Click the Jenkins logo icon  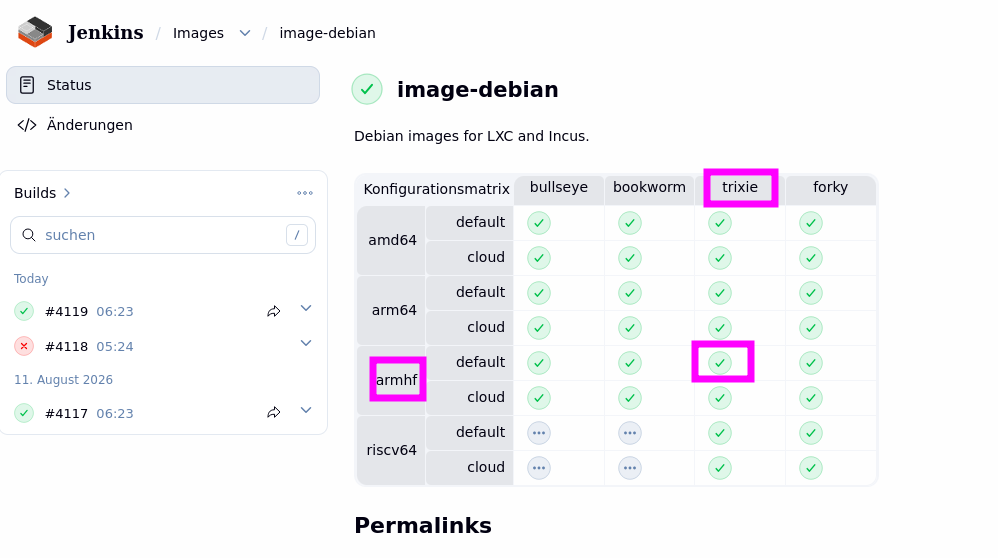pos(35,32)
